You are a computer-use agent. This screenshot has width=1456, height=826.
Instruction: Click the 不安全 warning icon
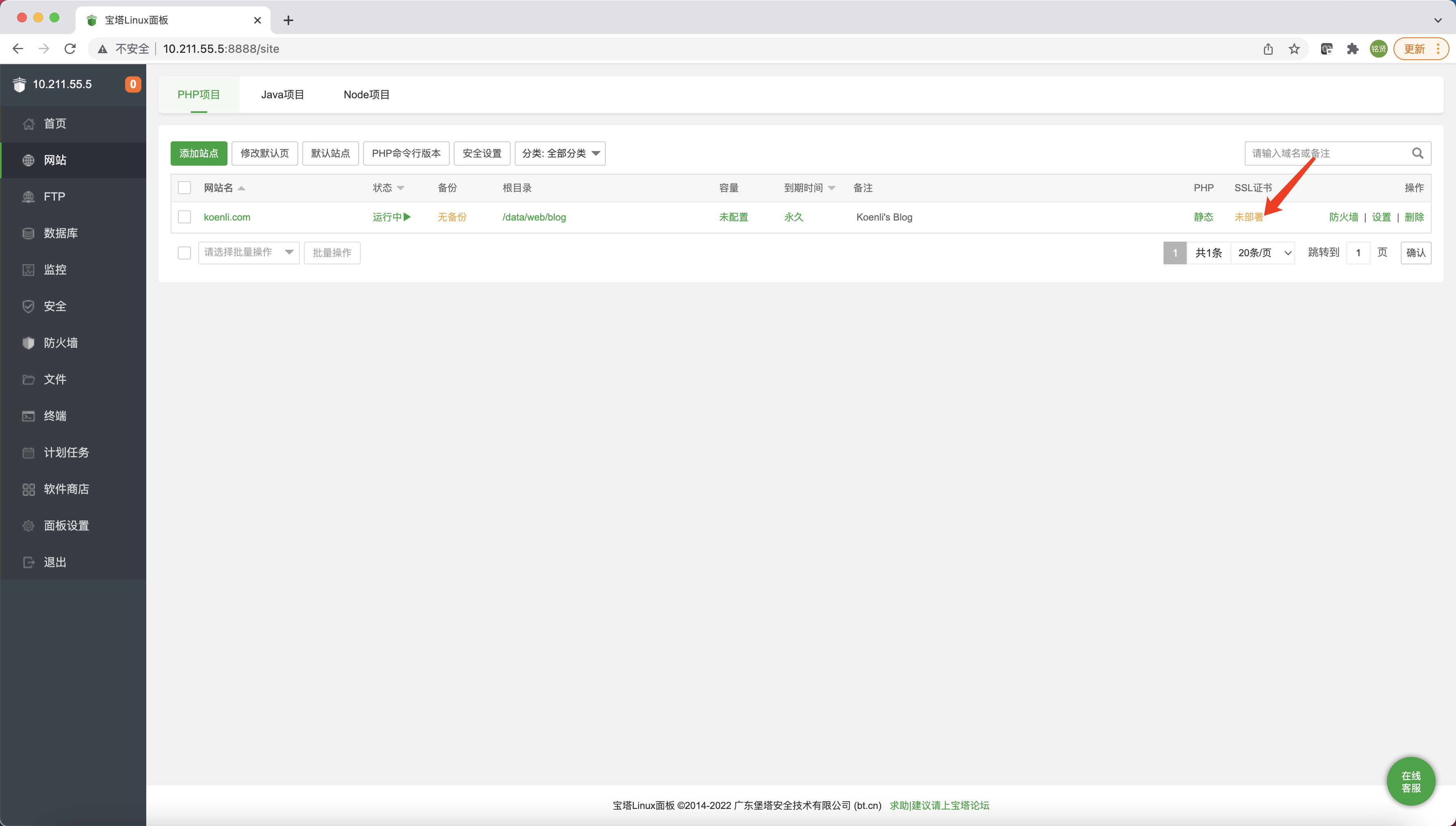click(x=103, y=49)
